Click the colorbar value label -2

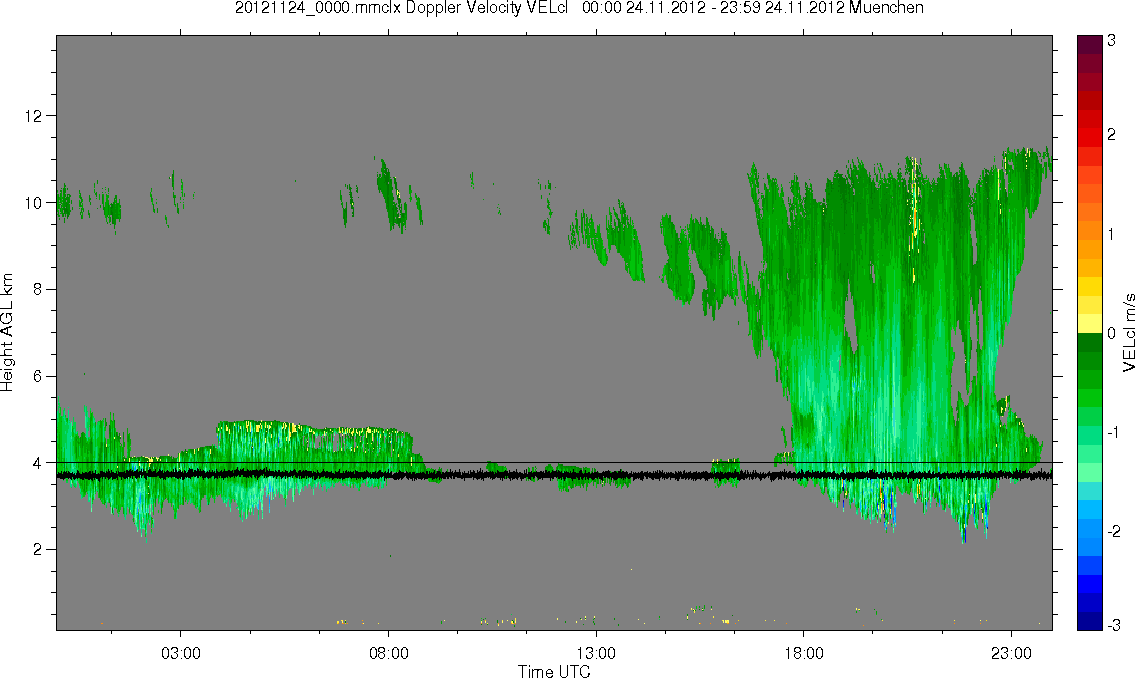[1114, 532]
